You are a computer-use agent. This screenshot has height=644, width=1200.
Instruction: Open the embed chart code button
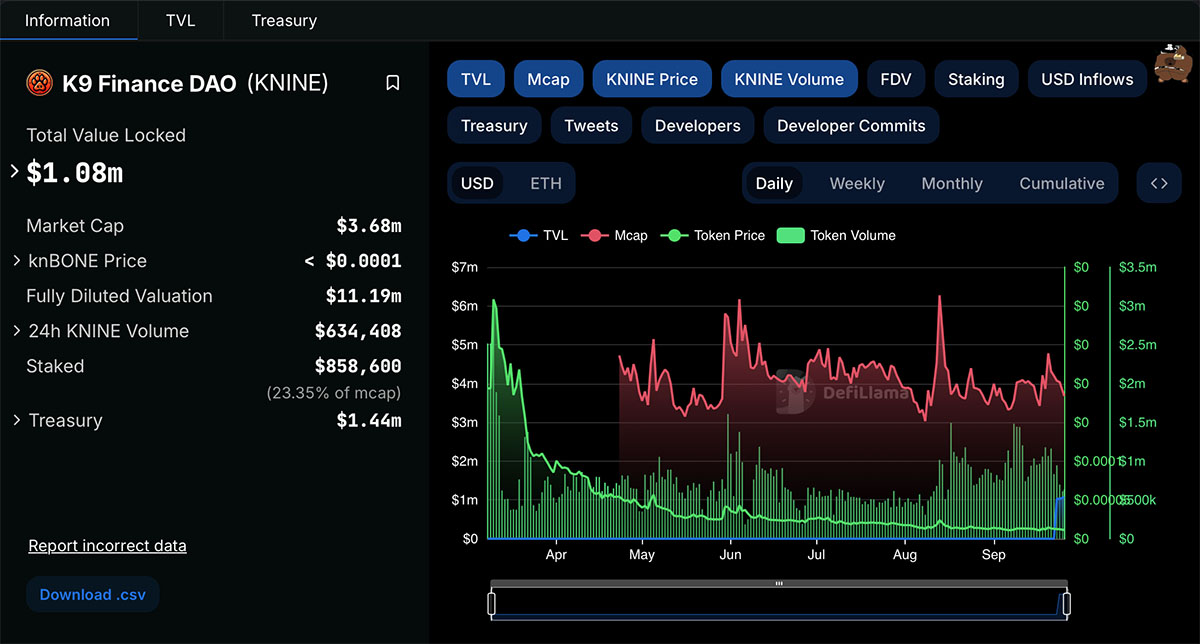1159,183
